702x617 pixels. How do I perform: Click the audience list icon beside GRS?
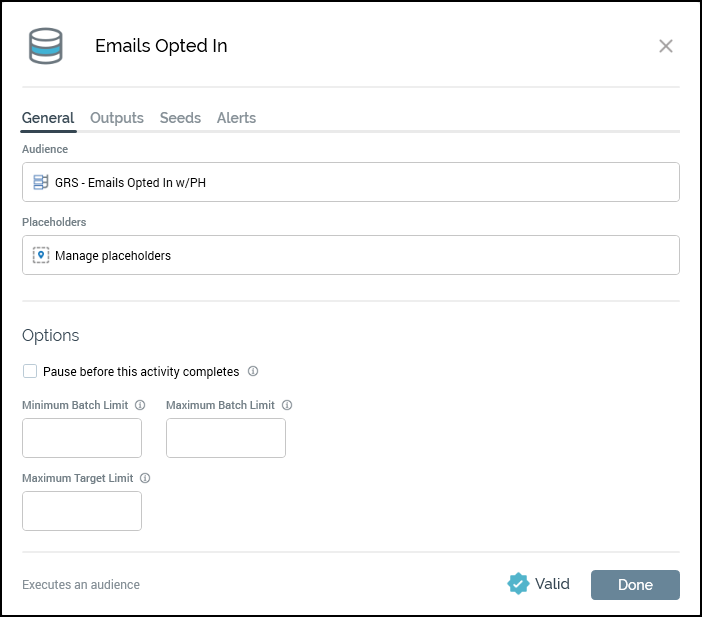pyautogui.click(x=41, y=182)
